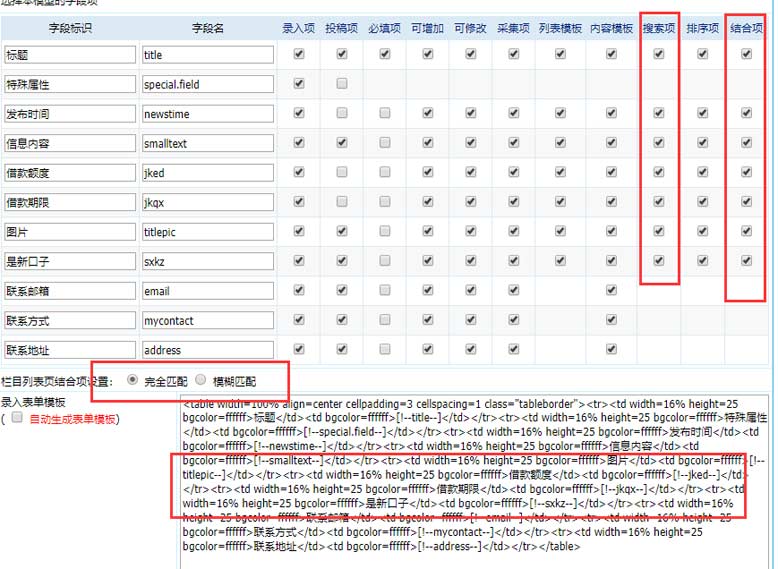Image resolution: width=778 pixels, height=569 pixels.
Task: Toggle 结合项 checkbox for sxkz row
Action: 746,260
